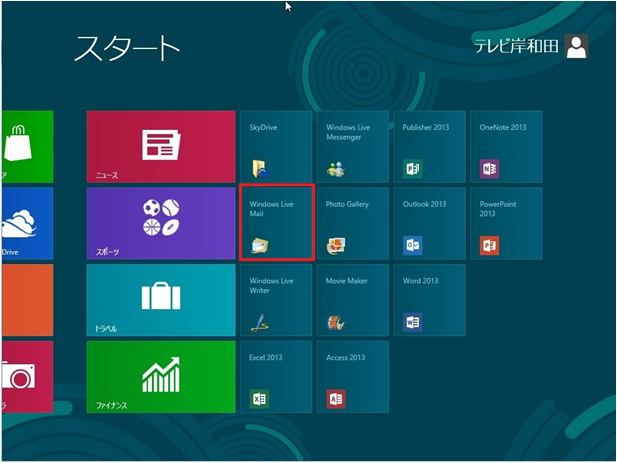This screenshot has width=617, height=463.
Task: Open the ニュース news tile
Action: pyautogui.click(x=161, y=147)
